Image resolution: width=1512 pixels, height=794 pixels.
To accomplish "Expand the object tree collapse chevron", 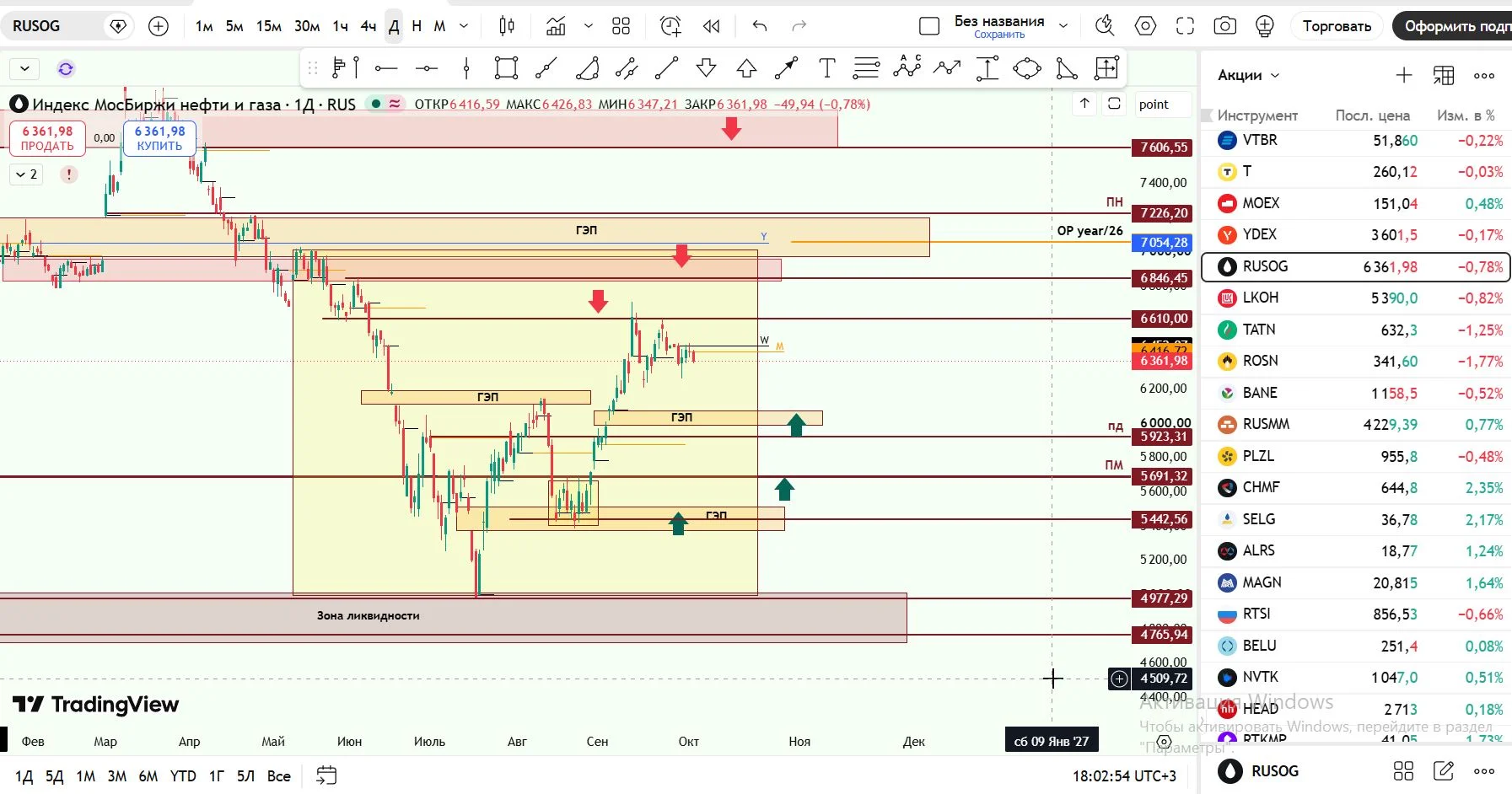I will pyautogui.click(x=24, y=68).
